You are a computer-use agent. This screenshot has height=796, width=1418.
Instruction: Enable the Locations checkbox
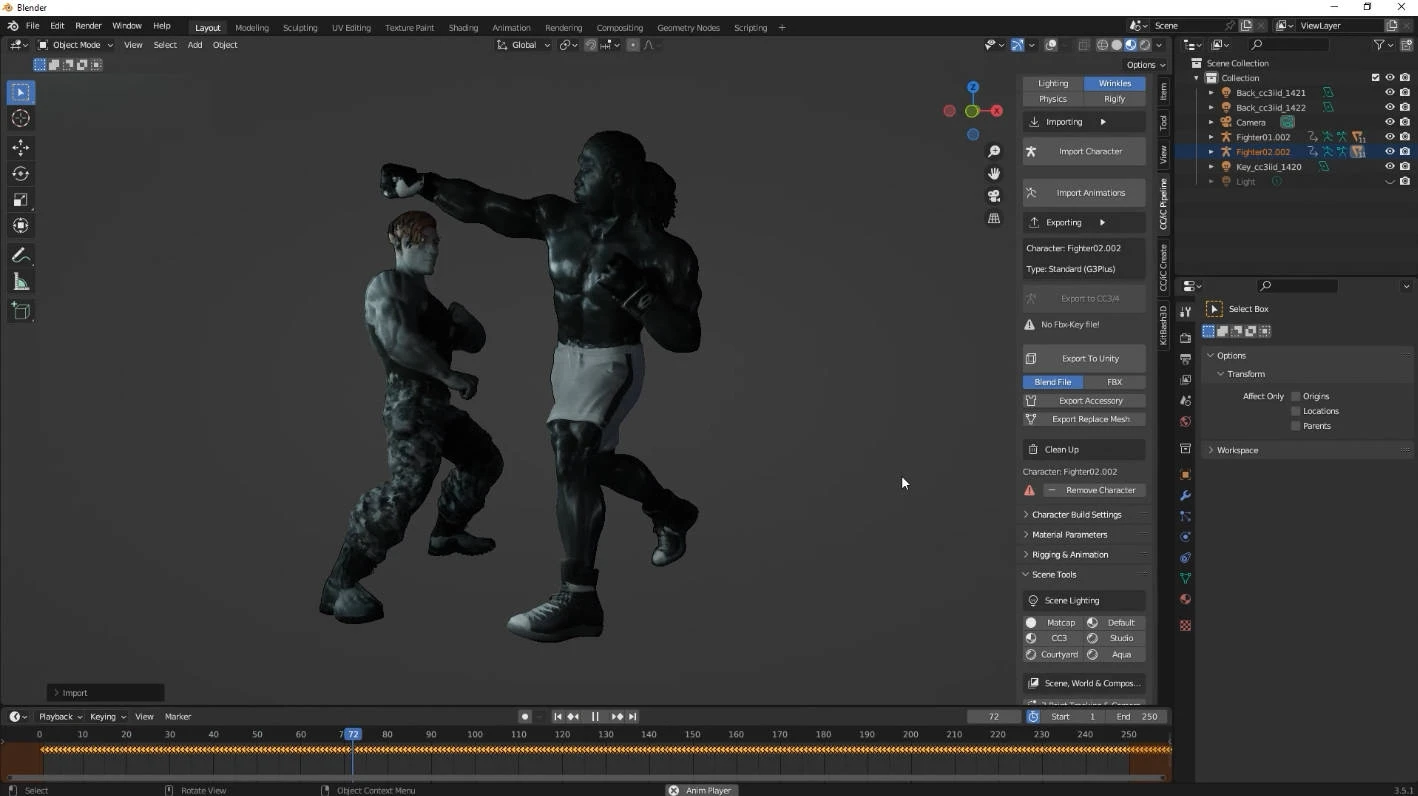1296,411
